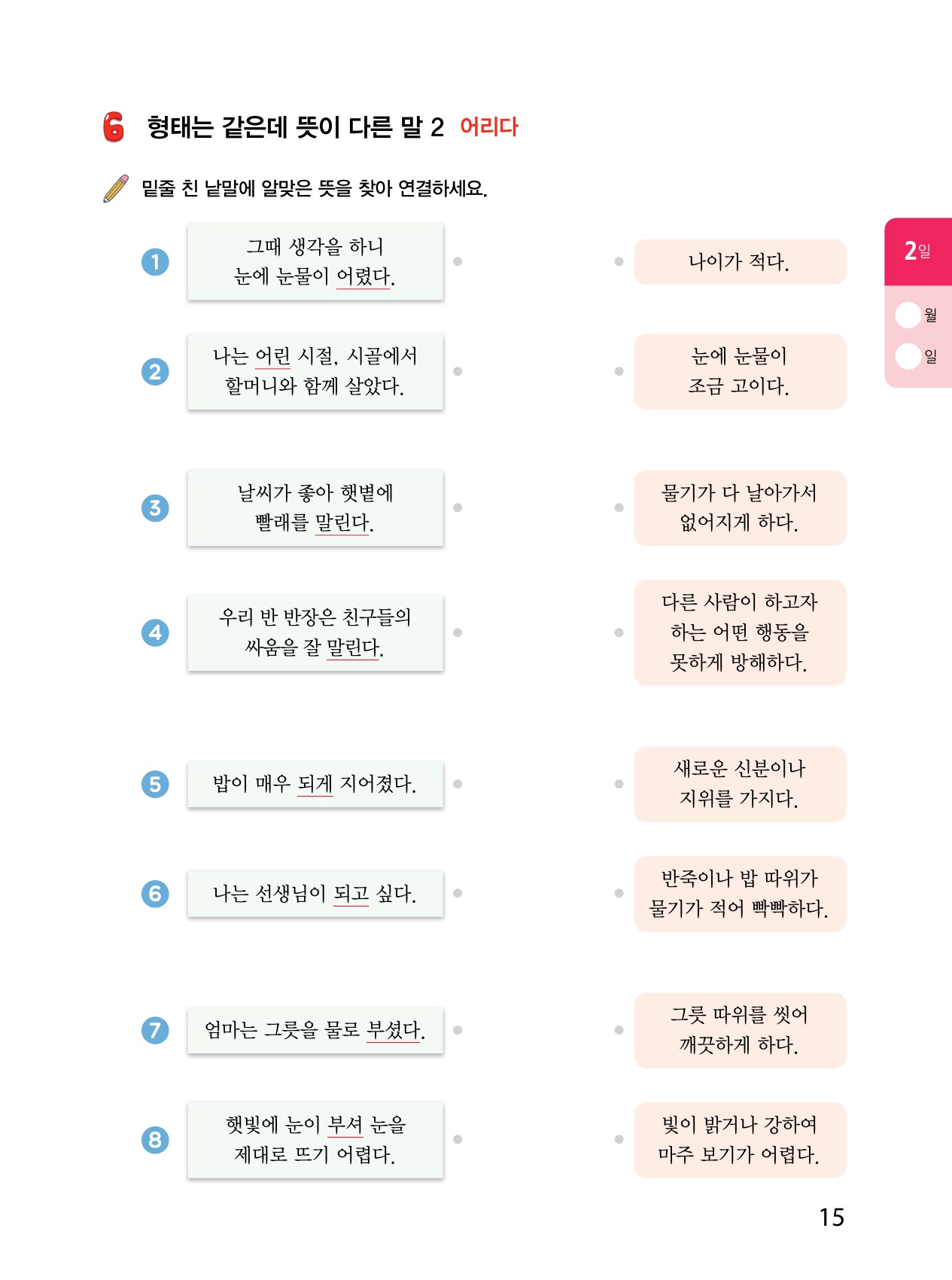Click the pencil icon beside the instructions
The height and width of the screenshot is (1280, 952).
116,188
